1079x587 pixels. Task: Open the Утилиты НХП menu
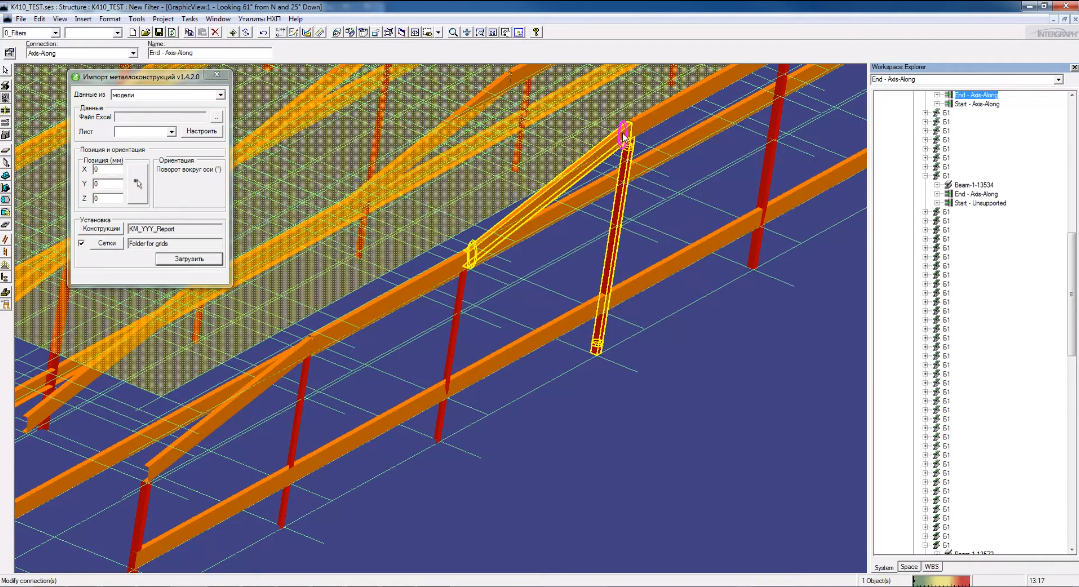click(x=259, y=19)
